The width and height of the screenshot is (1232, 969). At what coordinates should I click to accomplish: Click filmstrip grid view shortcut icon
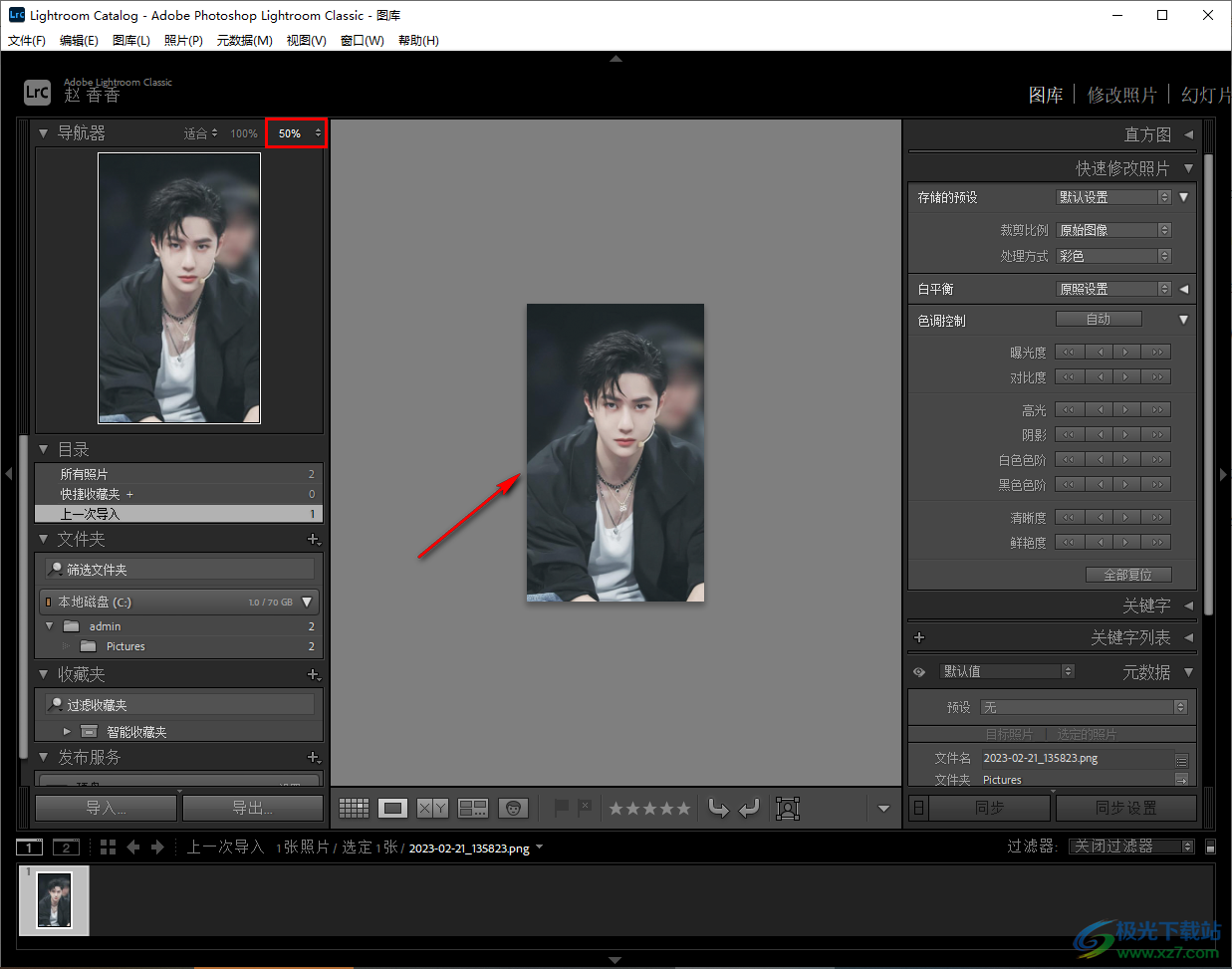[x=108, y=847]
